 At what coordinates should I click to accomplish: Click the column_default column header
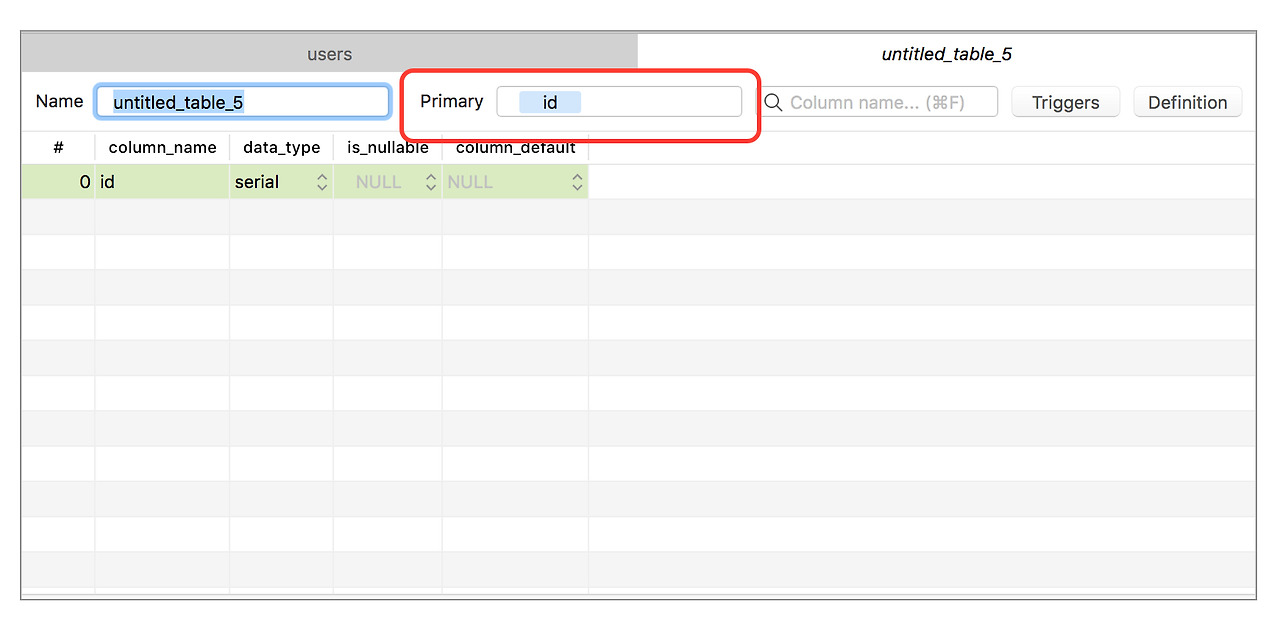515,147
